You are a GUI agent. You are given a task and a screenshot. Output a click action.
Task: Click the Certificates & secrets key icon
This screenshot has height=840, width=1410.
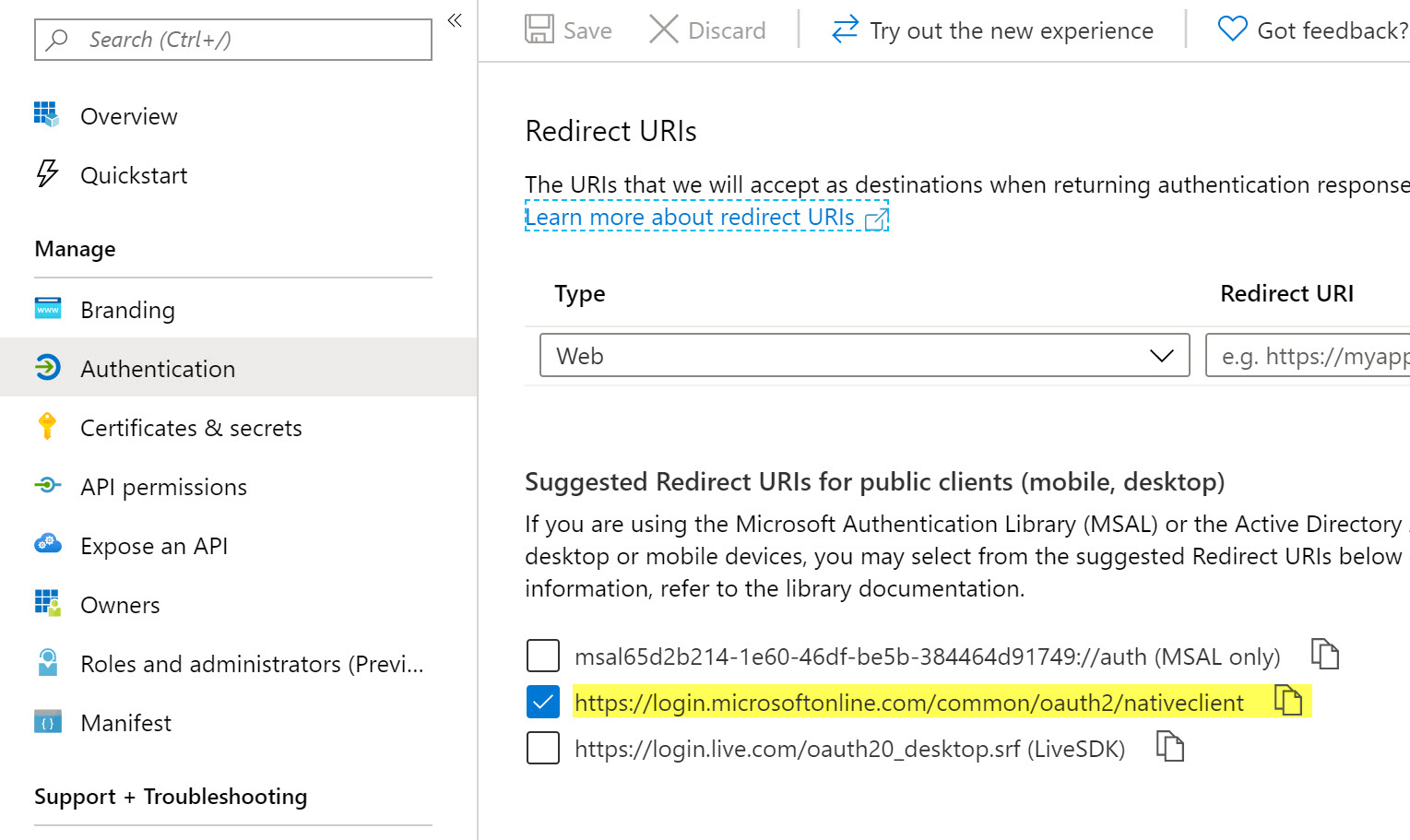[47, 427]
